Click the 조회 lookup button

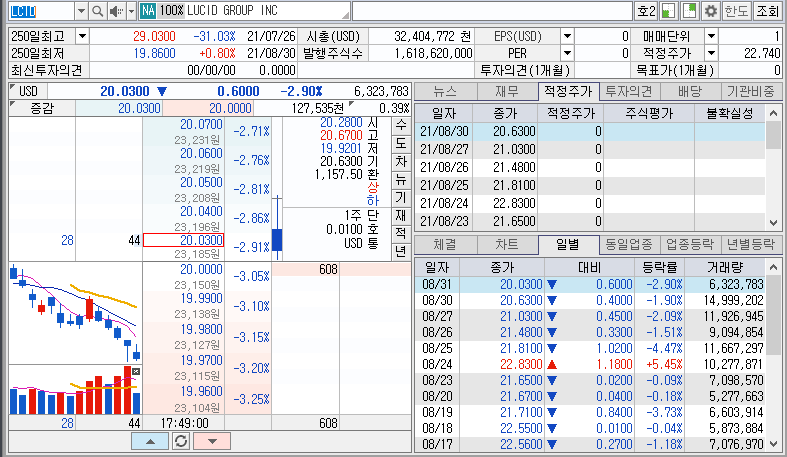(767, 11)
